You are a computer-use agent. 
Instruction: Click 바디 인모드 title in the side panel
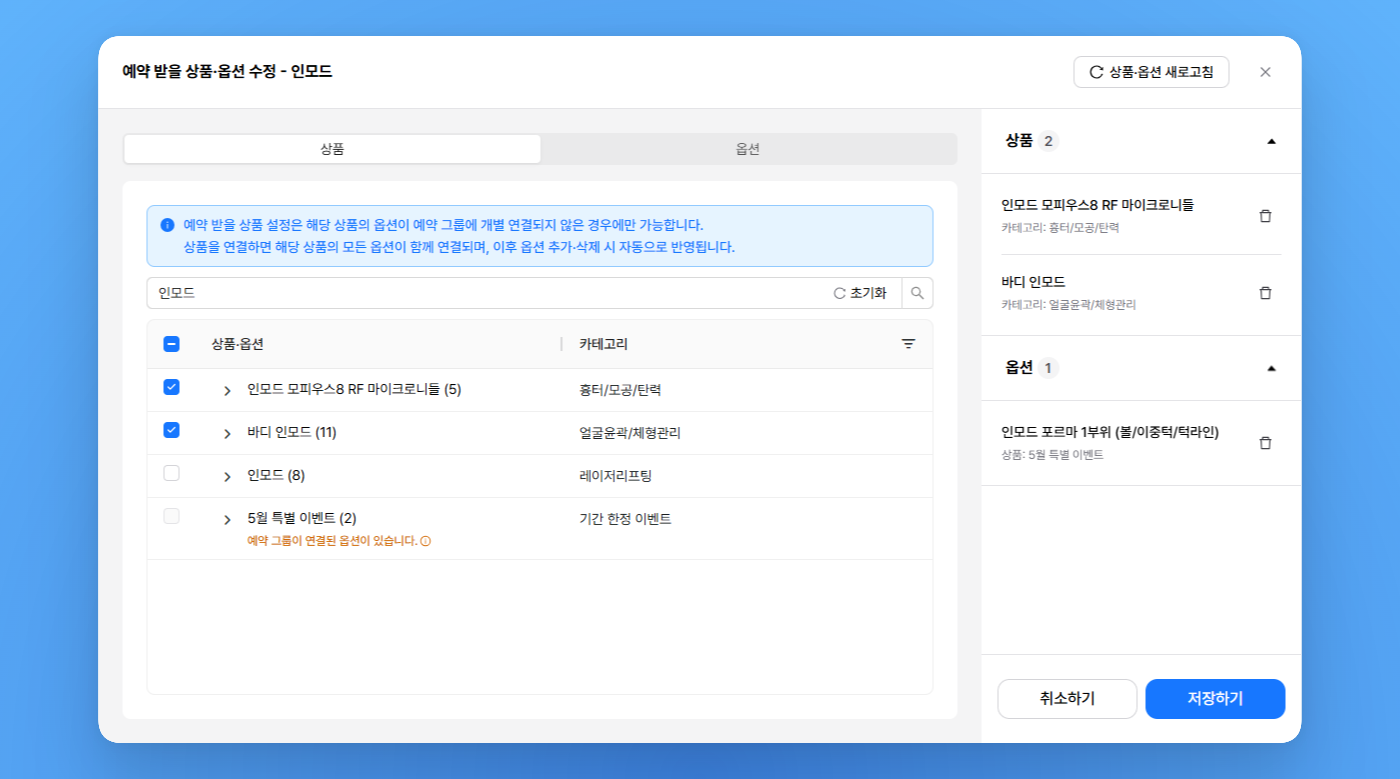1033,282
